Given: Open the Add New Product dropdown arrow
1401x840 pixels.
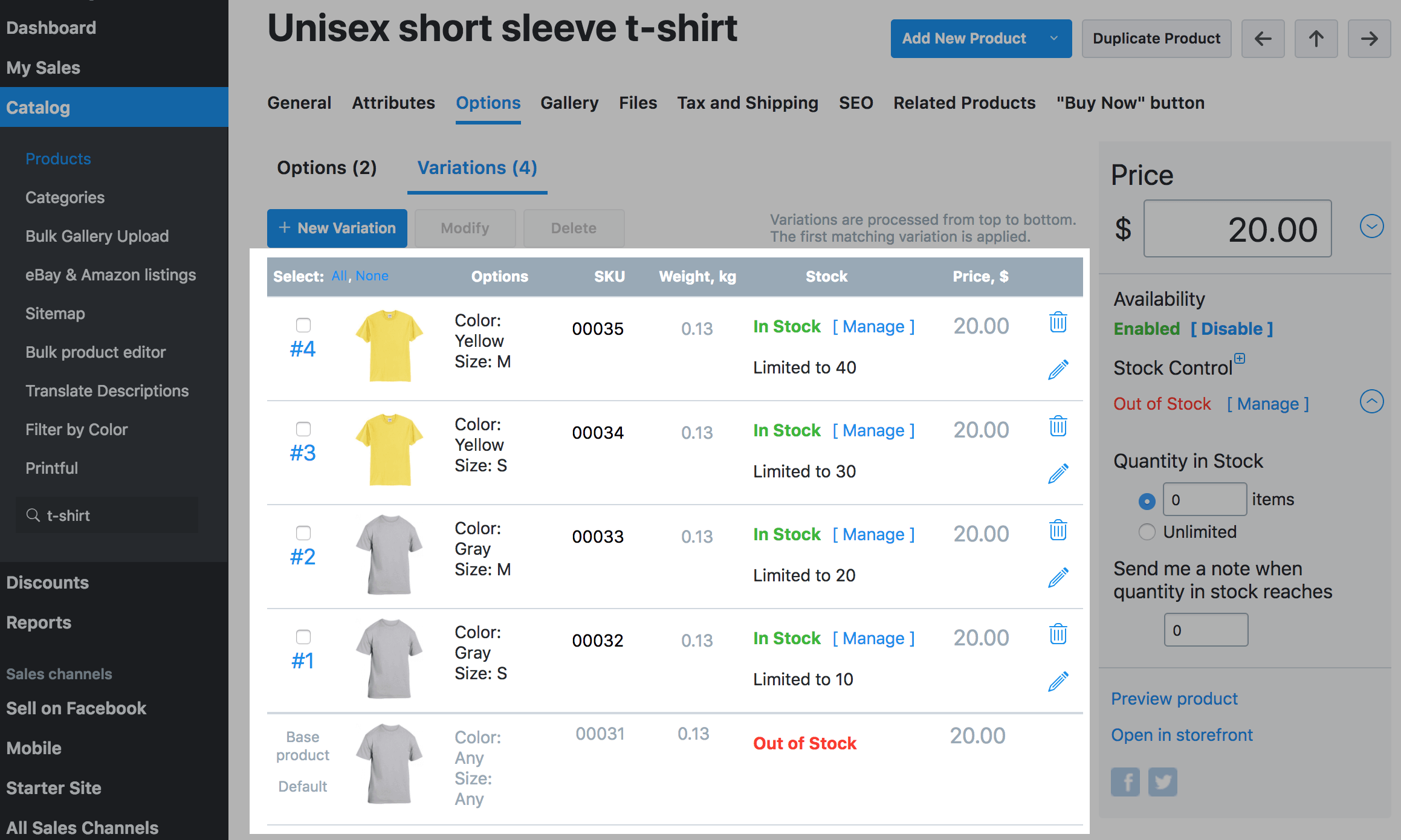Looking at the screenshot, I should click(1054, 39).
